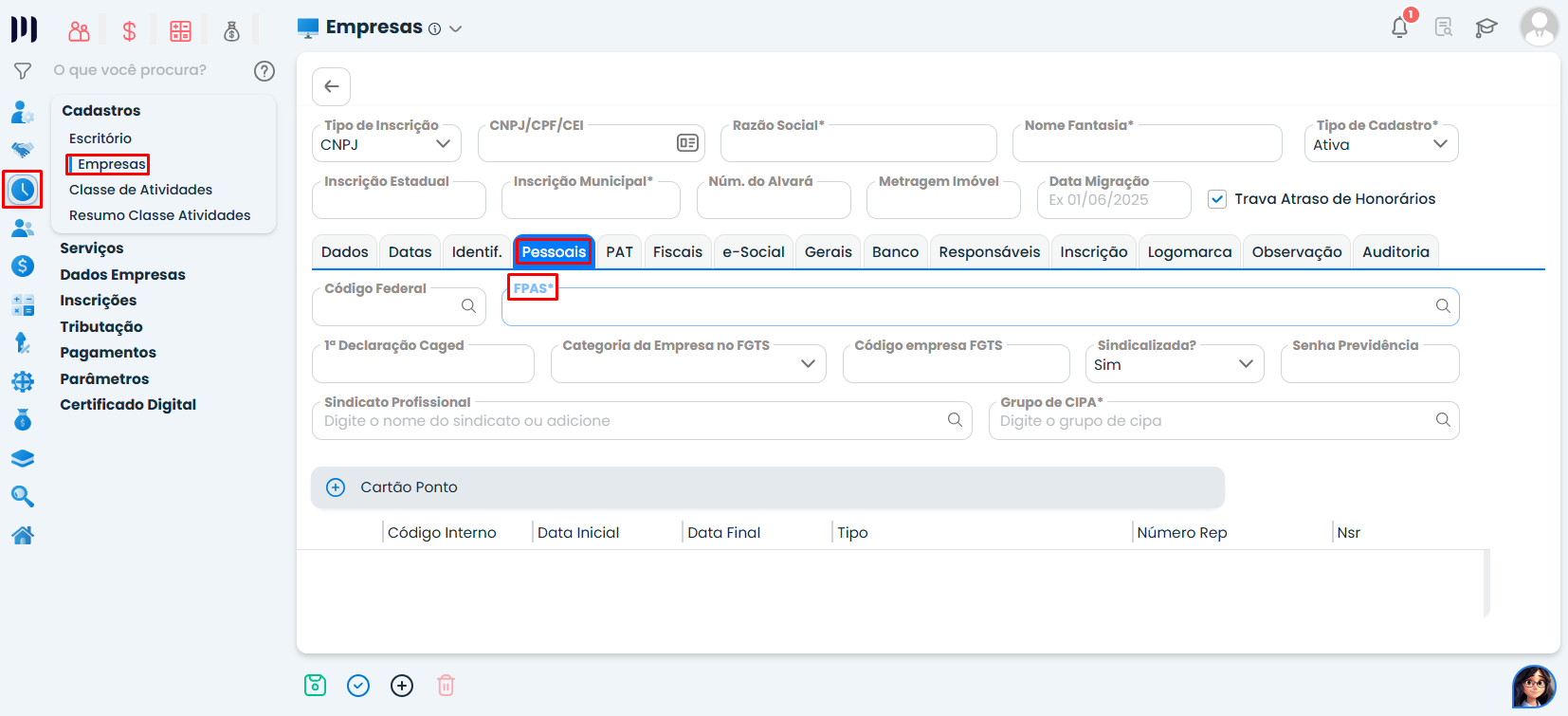Open the Certificado Digital menu item
The image size is (1568, 716).
point(128,405)
